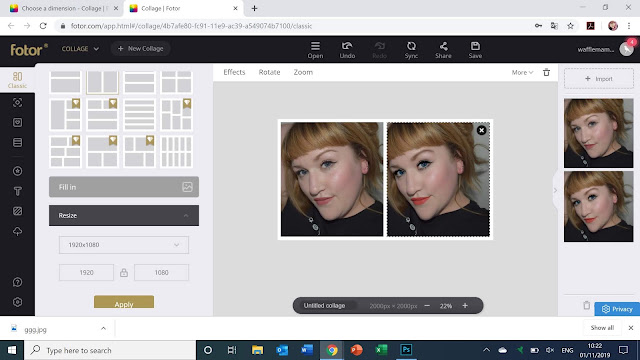Open the wafflemam account profile avatar
This screenshot has height=360, width=640.
point(626,49)
